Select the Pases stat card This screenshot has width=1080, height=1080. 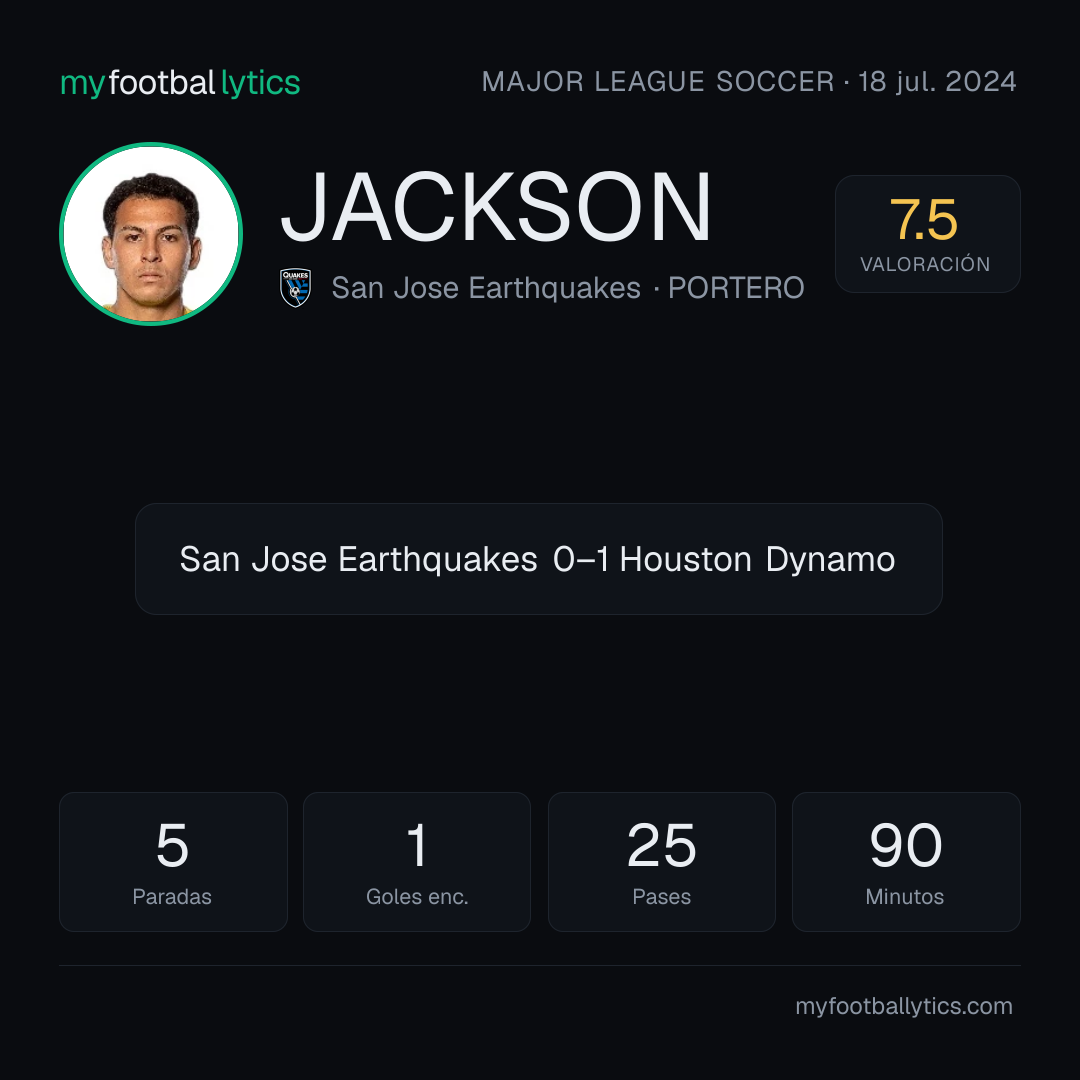pos(661,862)
